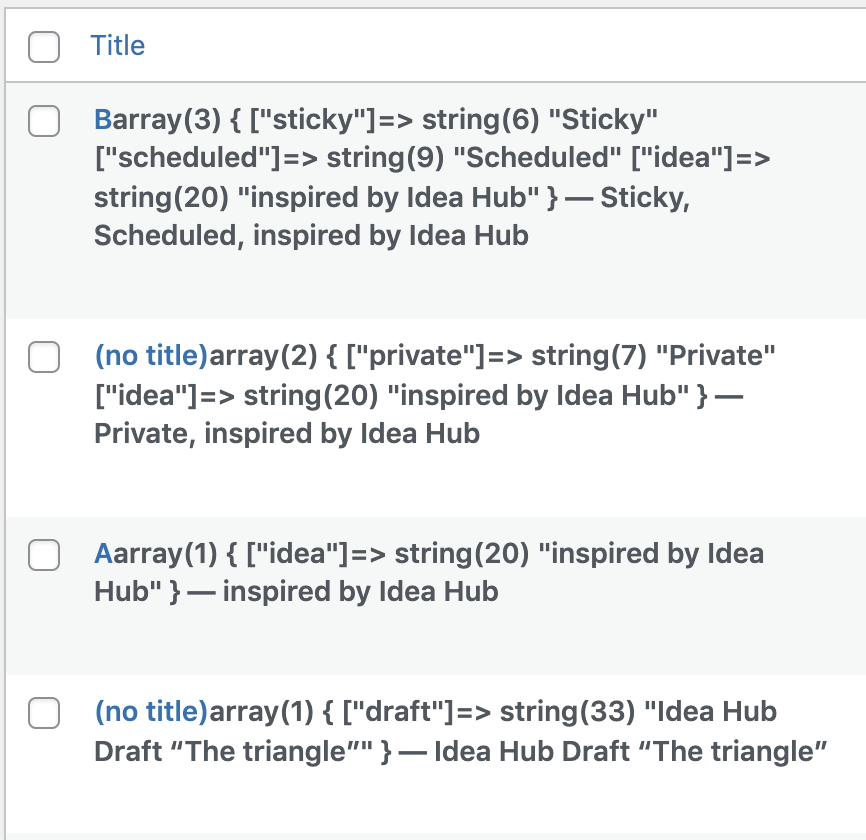Check the select-all checkbox in the header
Viewport: 866px width, 840px height.
(x=44, y=46)
